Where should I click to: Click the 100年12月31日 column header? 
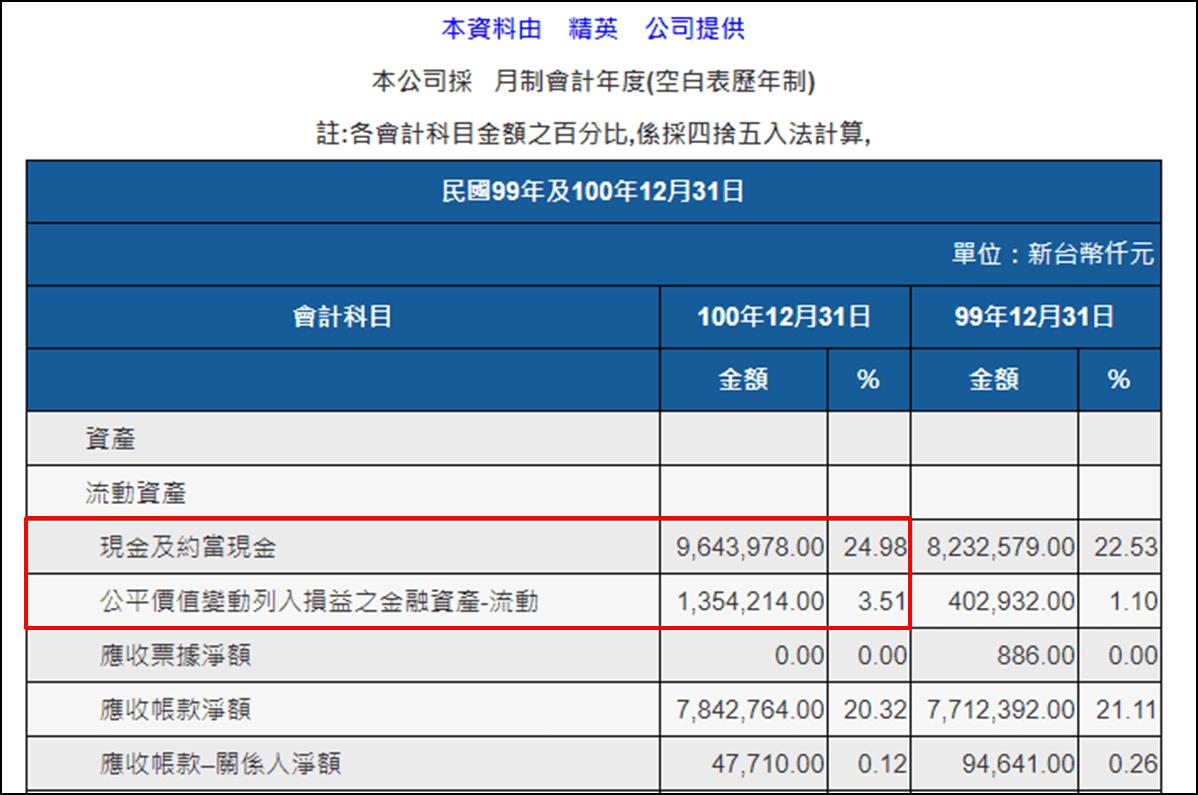784,316
